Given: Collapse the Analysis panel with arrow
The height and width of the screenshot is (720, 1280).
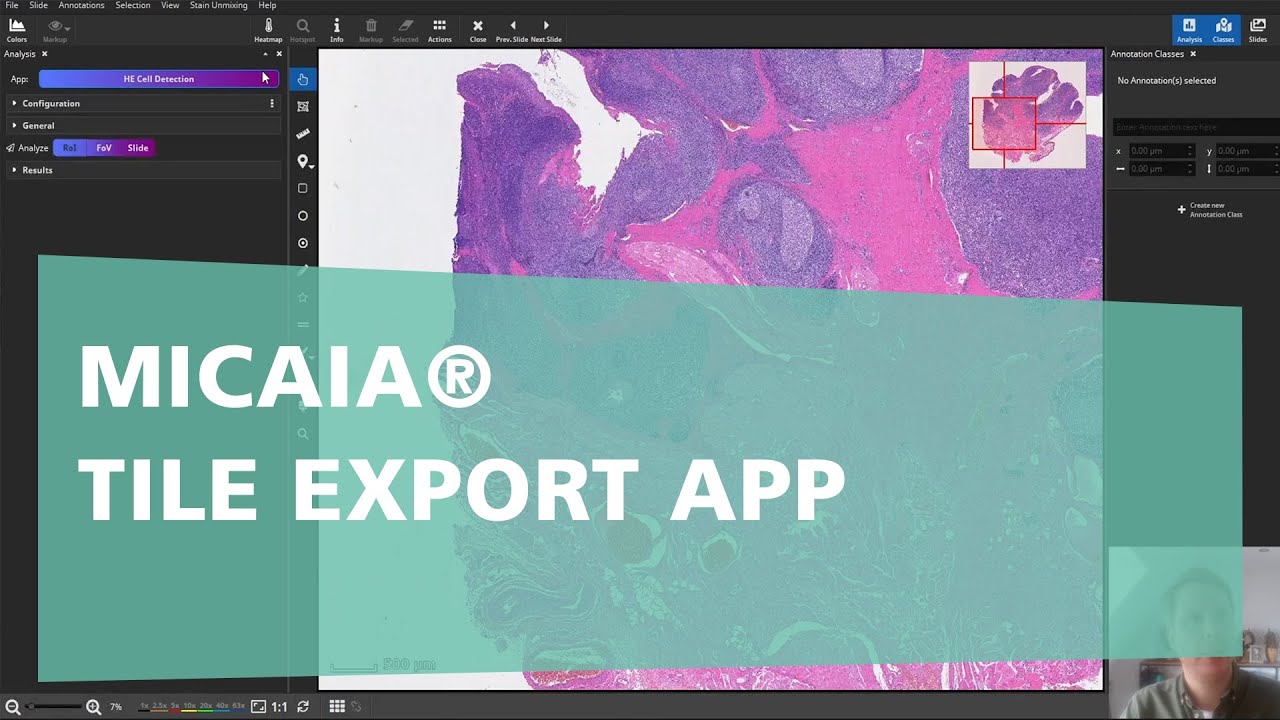Looking at the screenshot, I should coord(265,54).
